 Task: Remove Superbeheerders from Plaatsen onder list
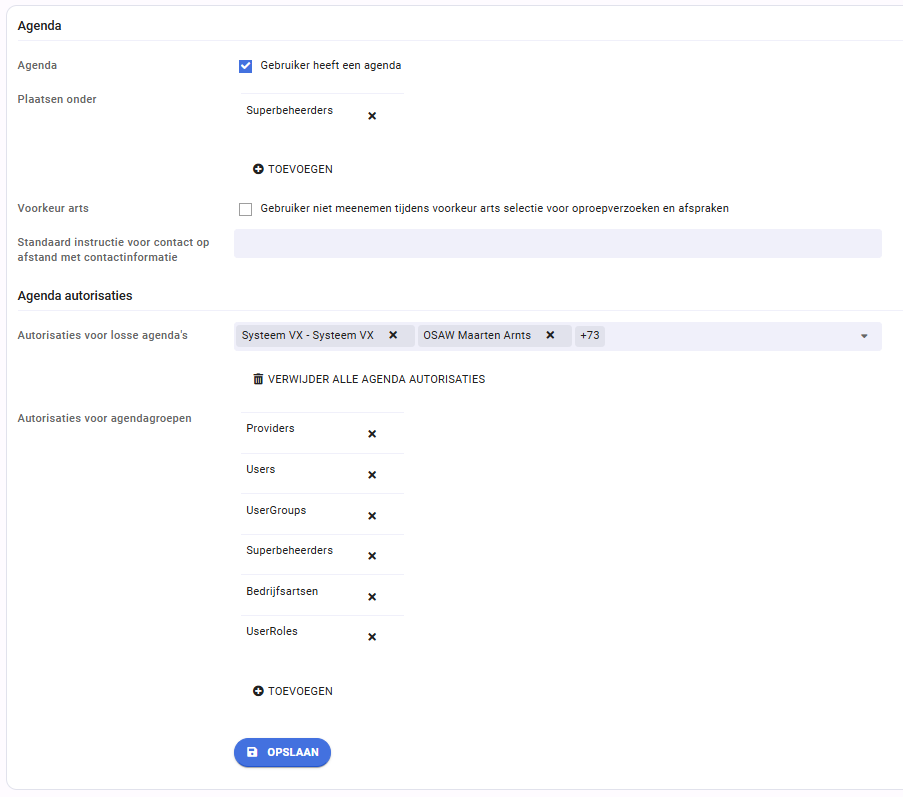pos(372,116)
